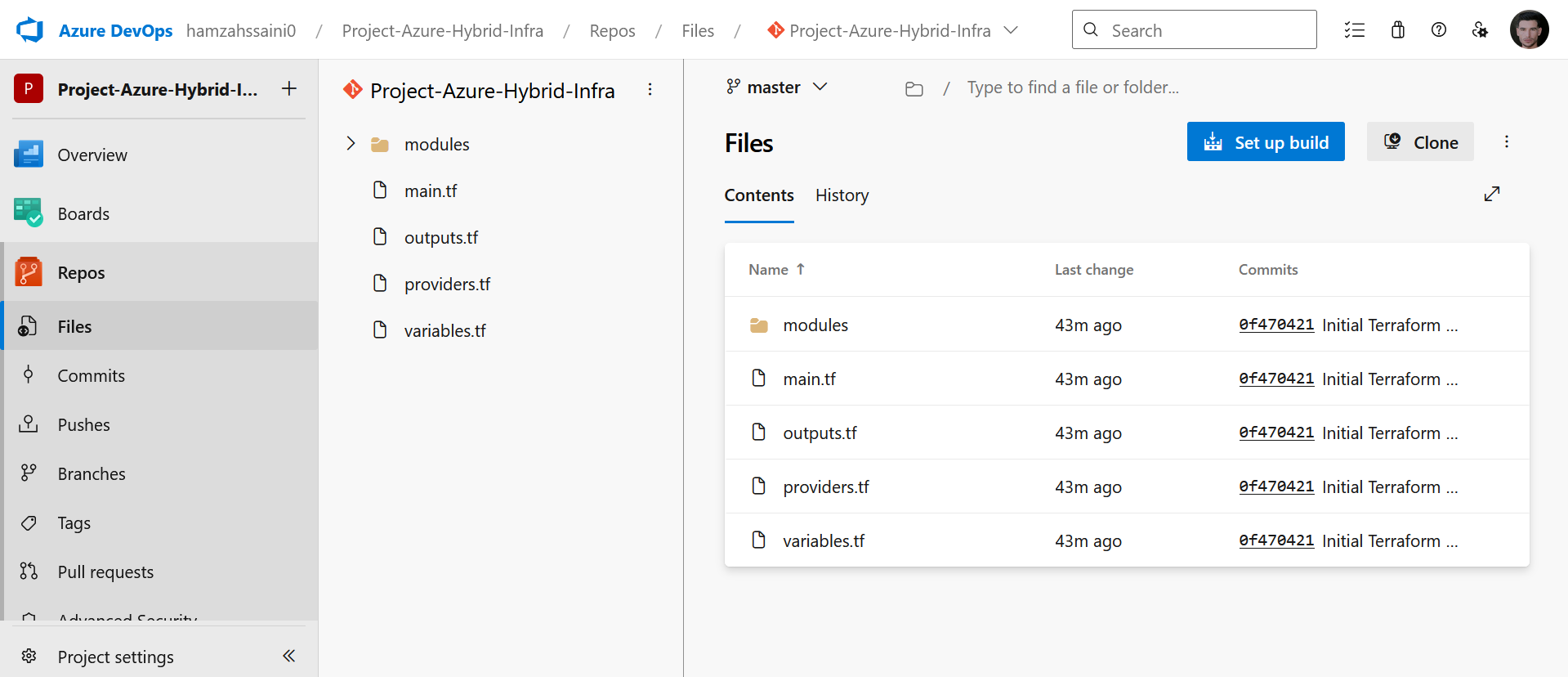
Task: Click the Commits sidebar icon
Action: [x=29, y=374]
